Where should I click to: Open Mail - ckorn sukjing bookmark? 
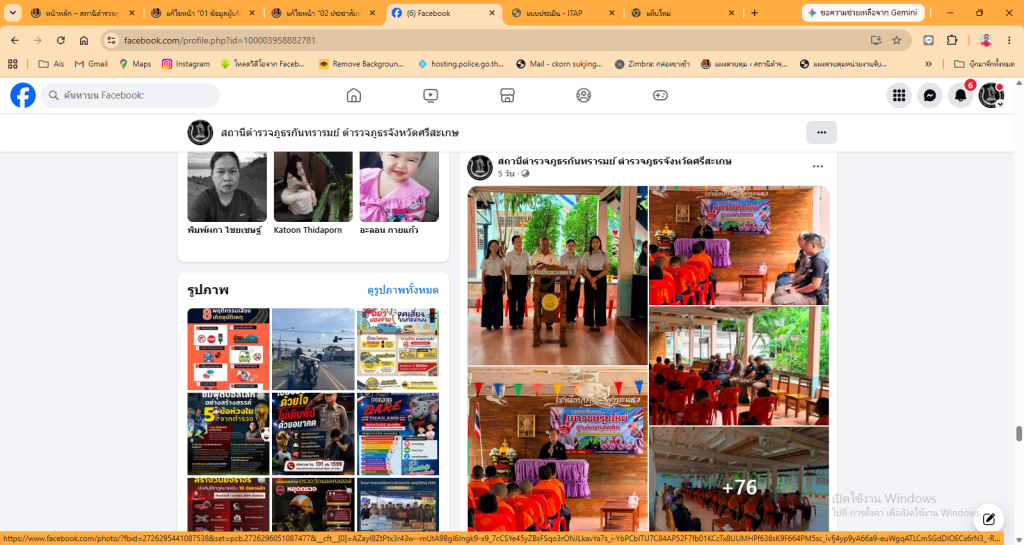559,64
